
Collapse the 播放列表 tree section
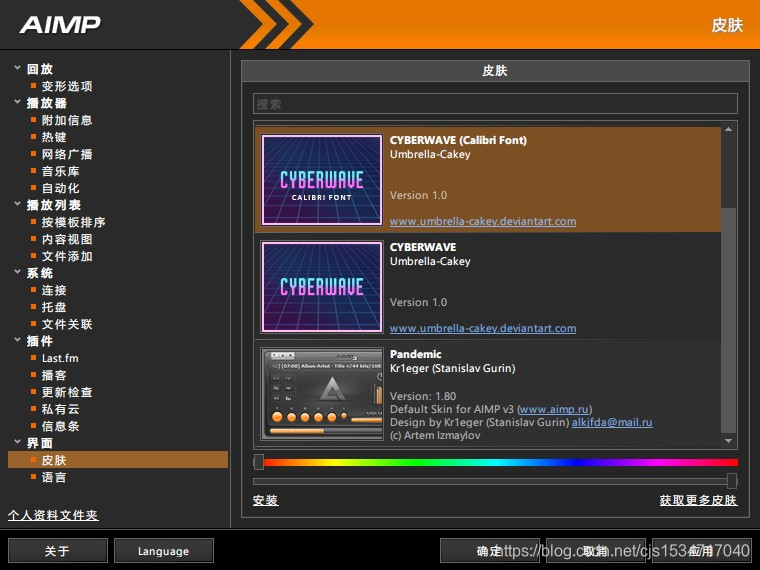(17, 204)
